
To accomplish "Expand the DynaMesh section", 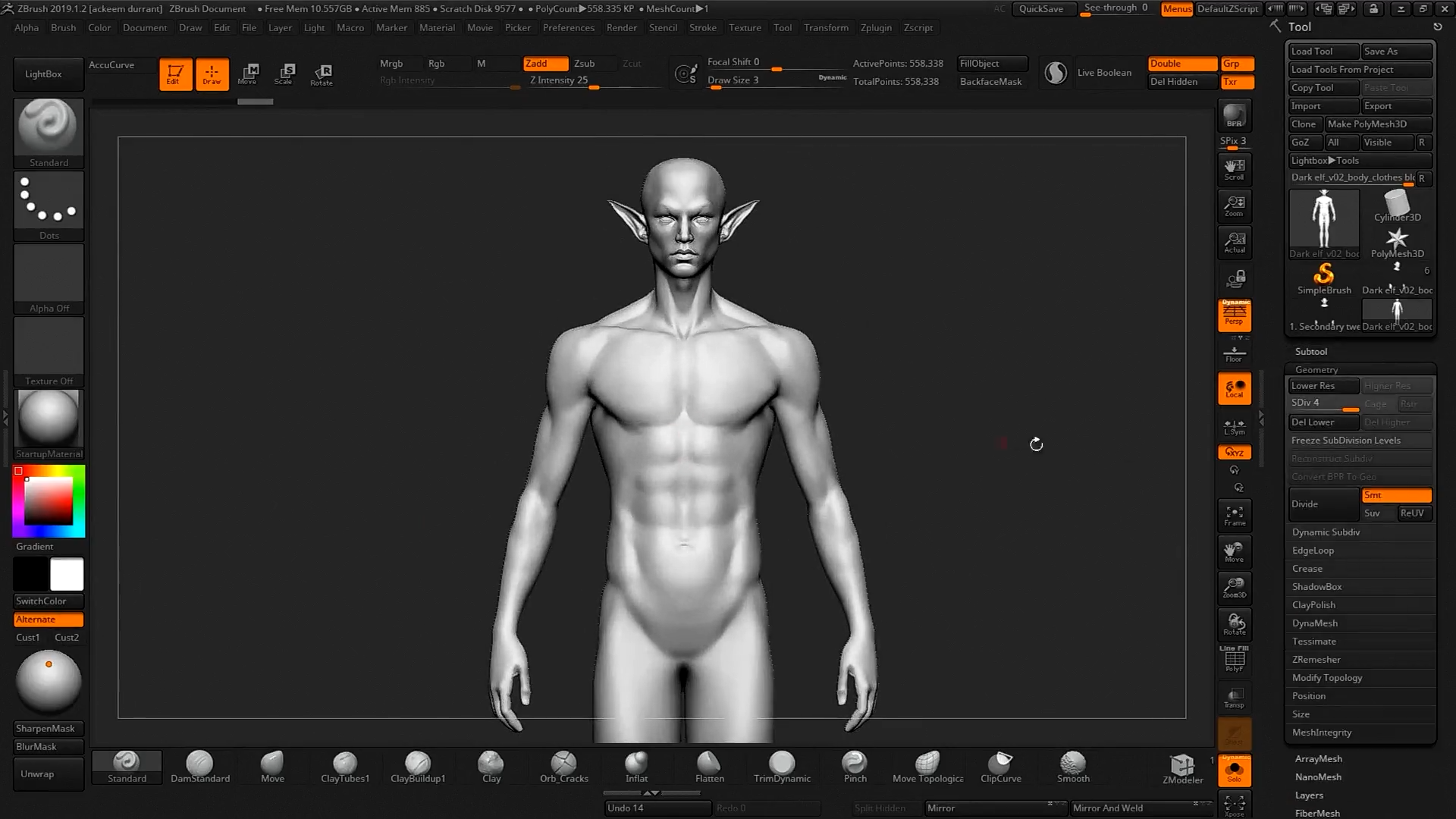I will (1315, 623).
